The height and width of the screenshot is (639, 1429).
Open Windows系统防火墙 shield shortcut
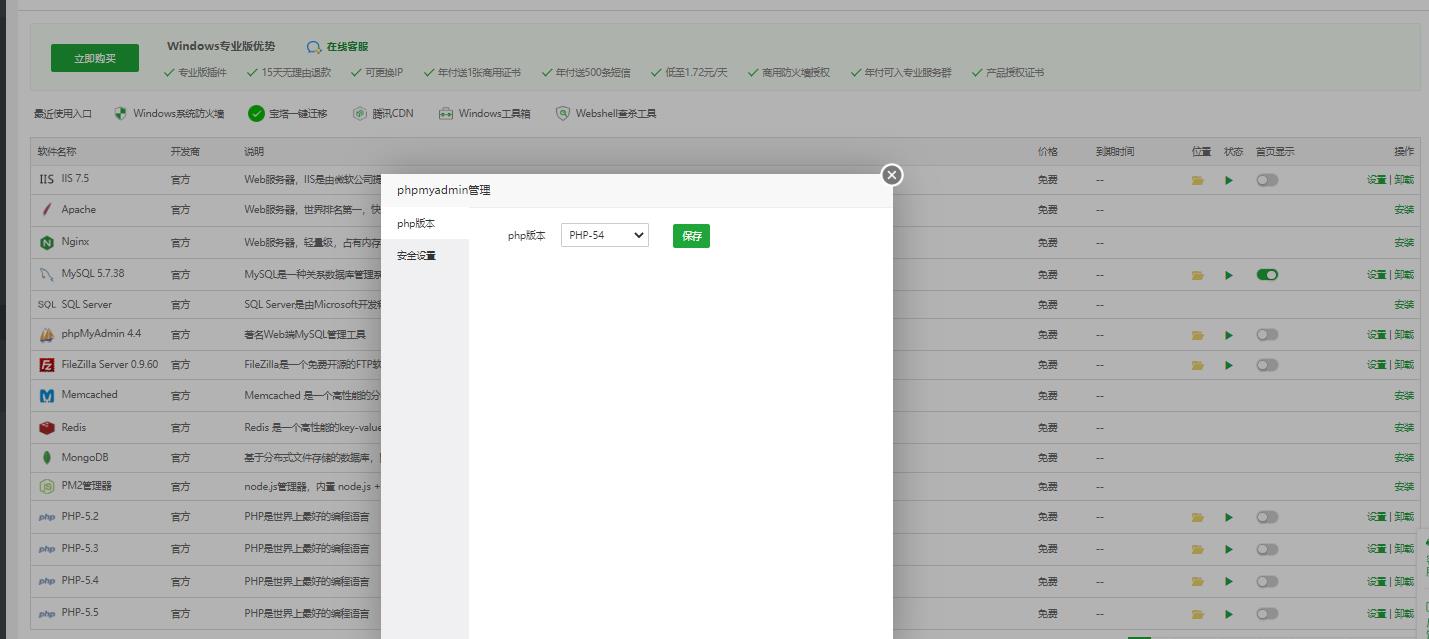click(x=121, y=114)
